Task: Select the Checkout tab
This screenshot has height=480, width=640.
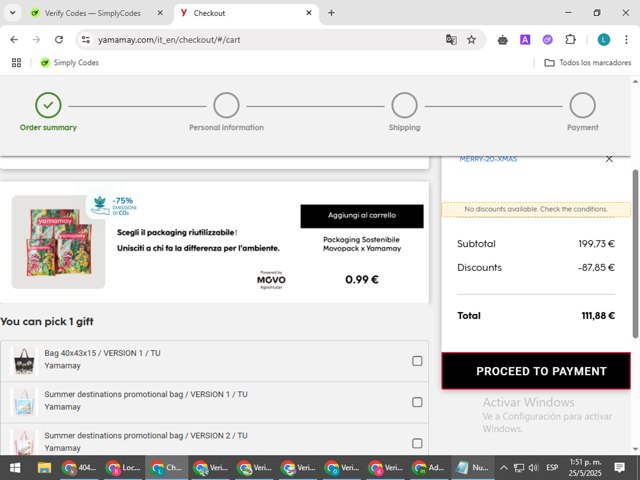Action: [245, 13]
